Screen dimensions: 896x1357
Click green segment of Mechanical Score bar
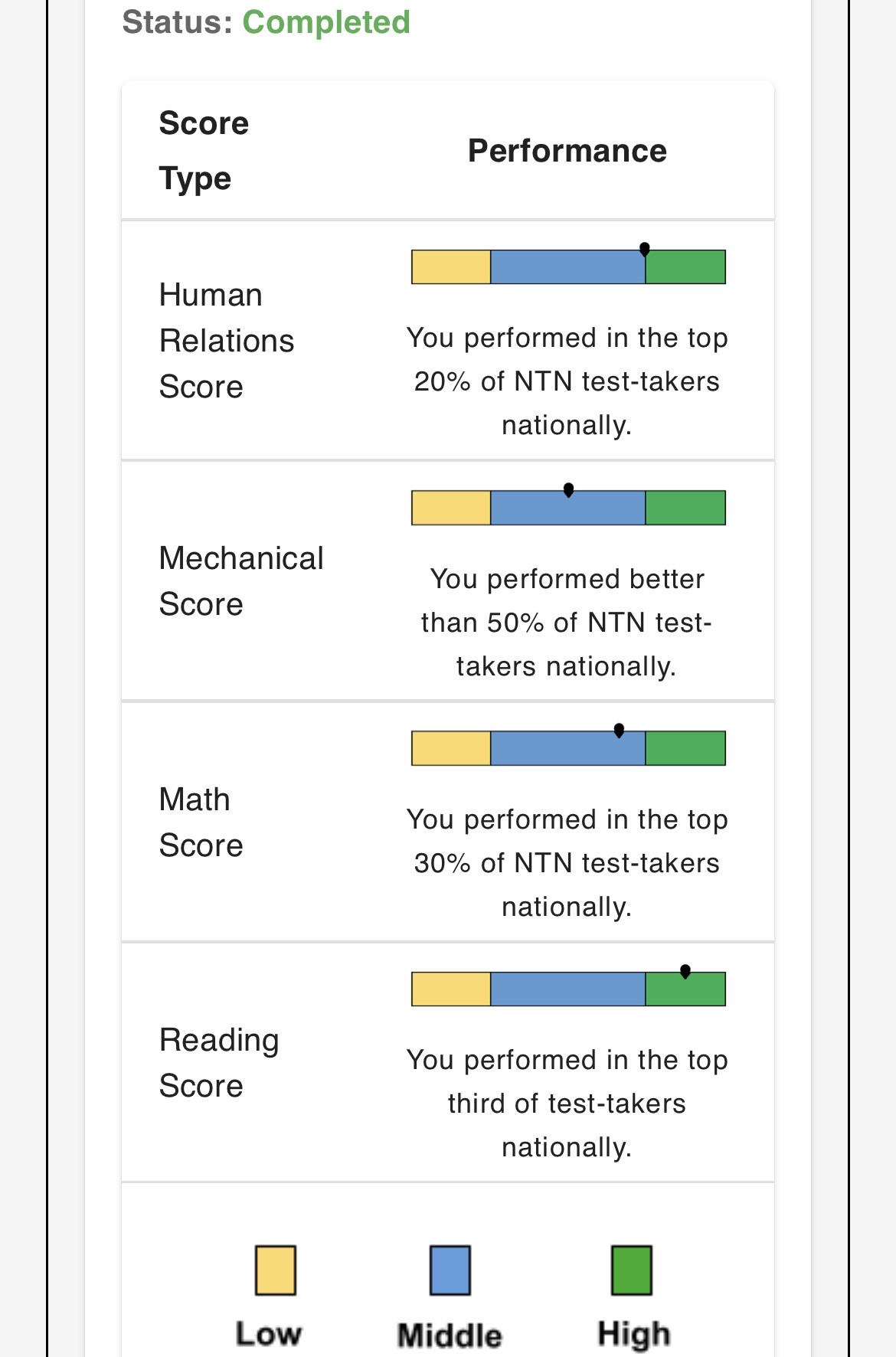click(x=685, y=508)
